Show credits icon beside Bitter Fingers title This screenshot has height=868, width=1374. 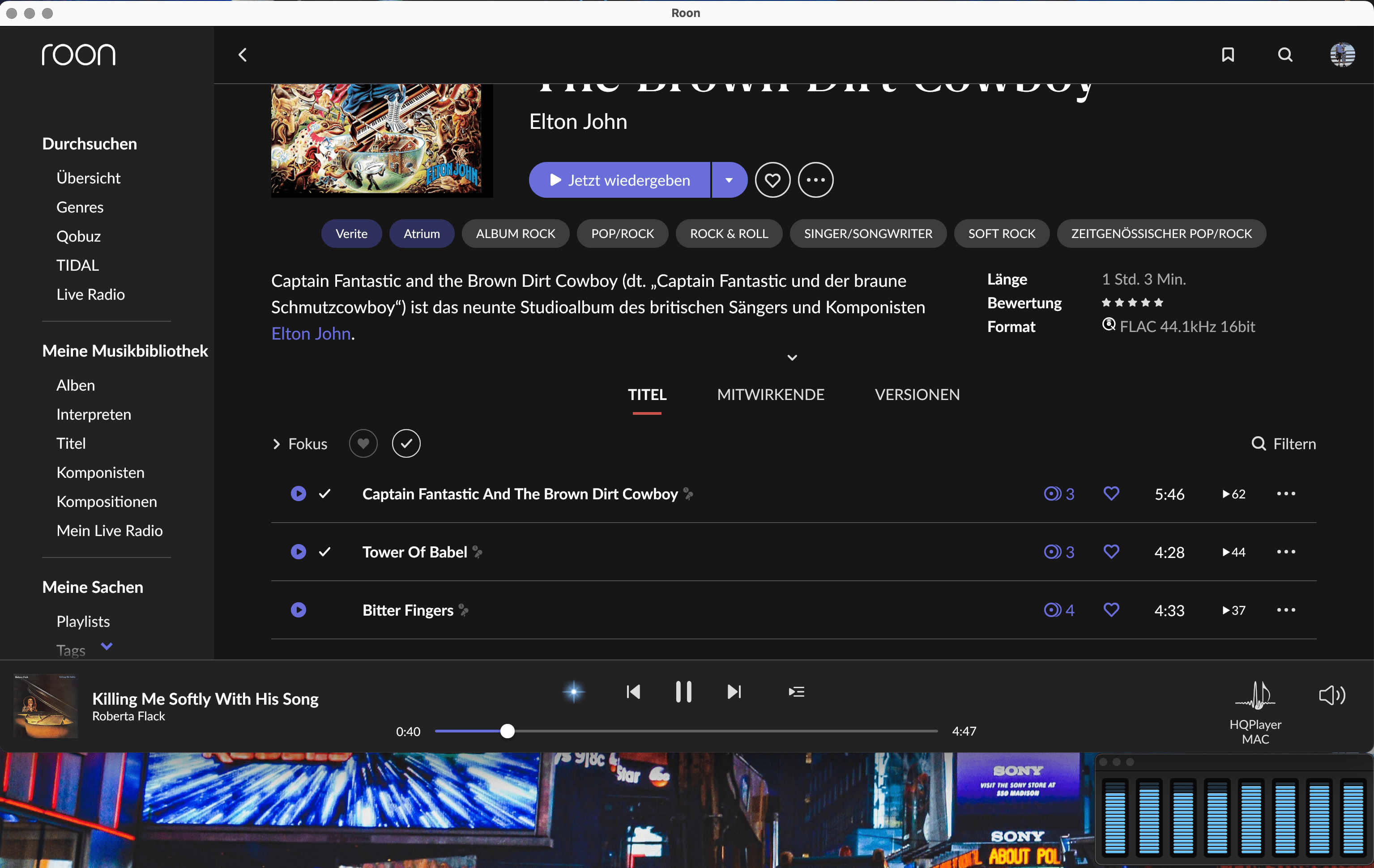point(464,610)
